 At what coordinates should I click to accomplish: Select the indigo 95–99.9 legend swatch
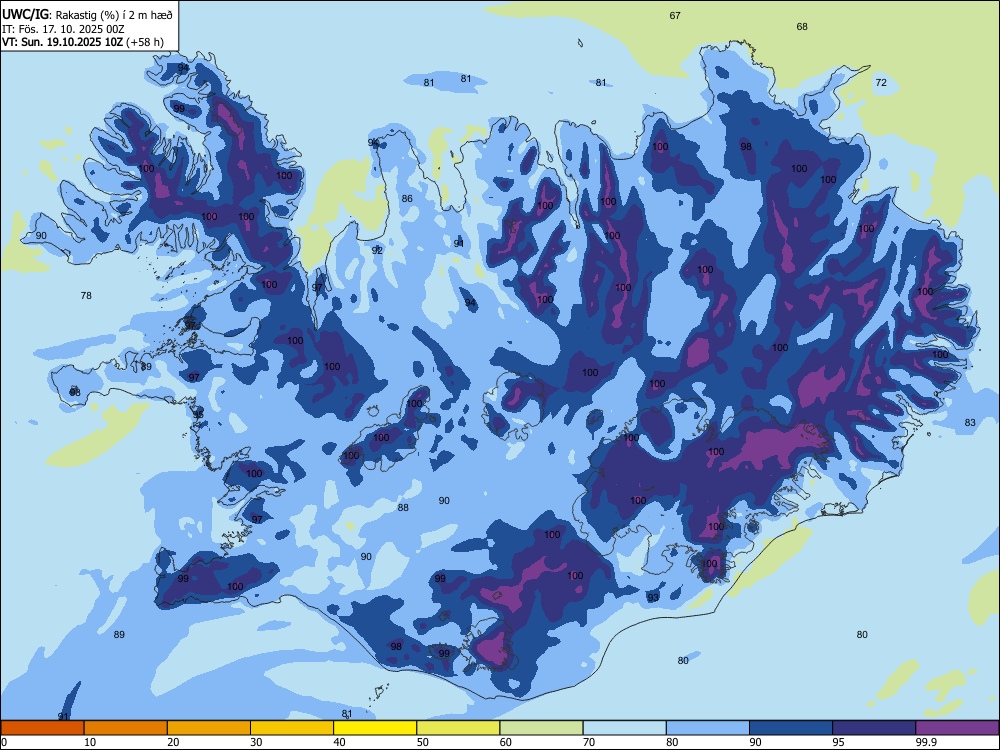pyautogui.click(x=874, y=728)
